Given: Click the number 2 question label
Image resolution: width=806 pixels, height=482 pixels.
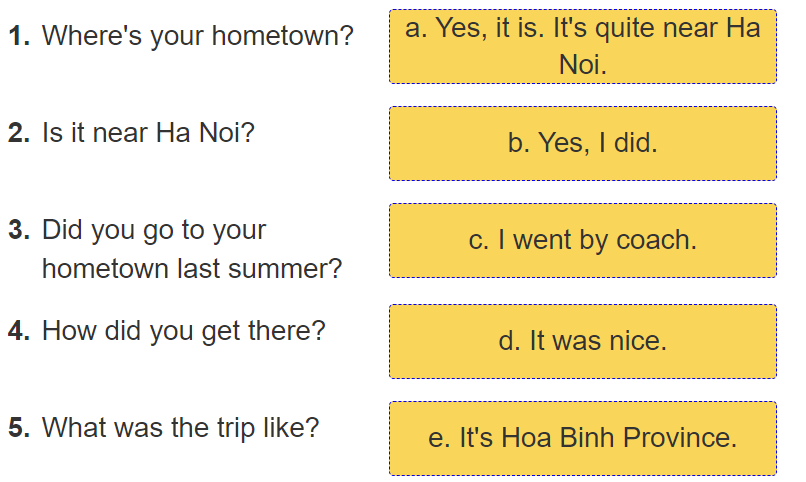Looking at the screenshot, I should (x=19, y=133).
